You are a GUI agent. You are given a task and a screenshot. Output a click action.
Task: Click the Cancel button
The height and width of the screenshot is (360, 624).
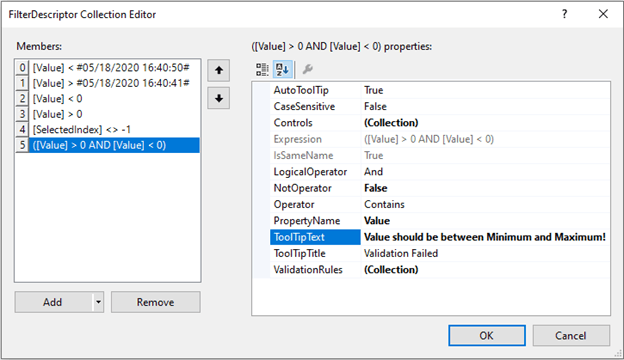point(571,336)
